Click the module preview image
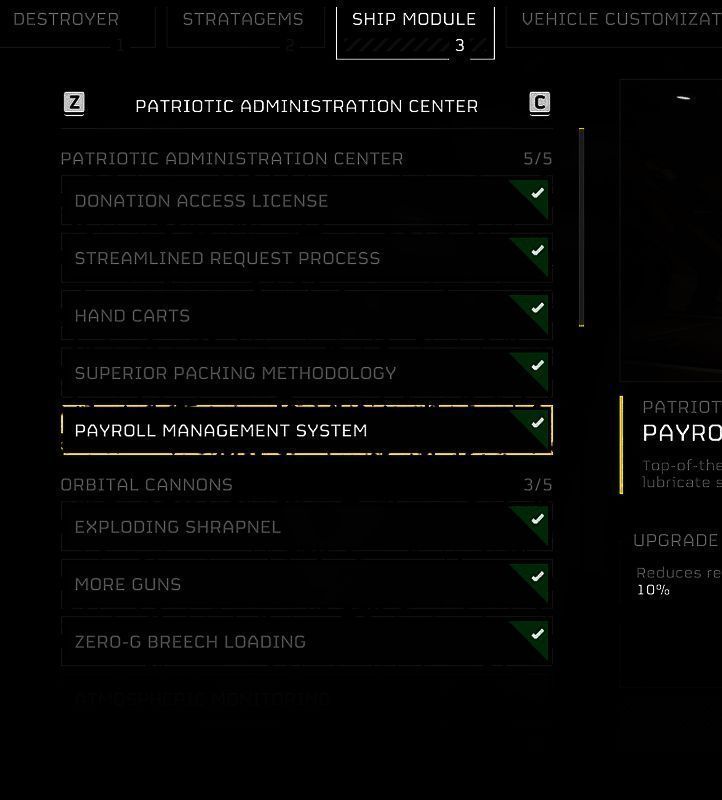 point(671,230)
